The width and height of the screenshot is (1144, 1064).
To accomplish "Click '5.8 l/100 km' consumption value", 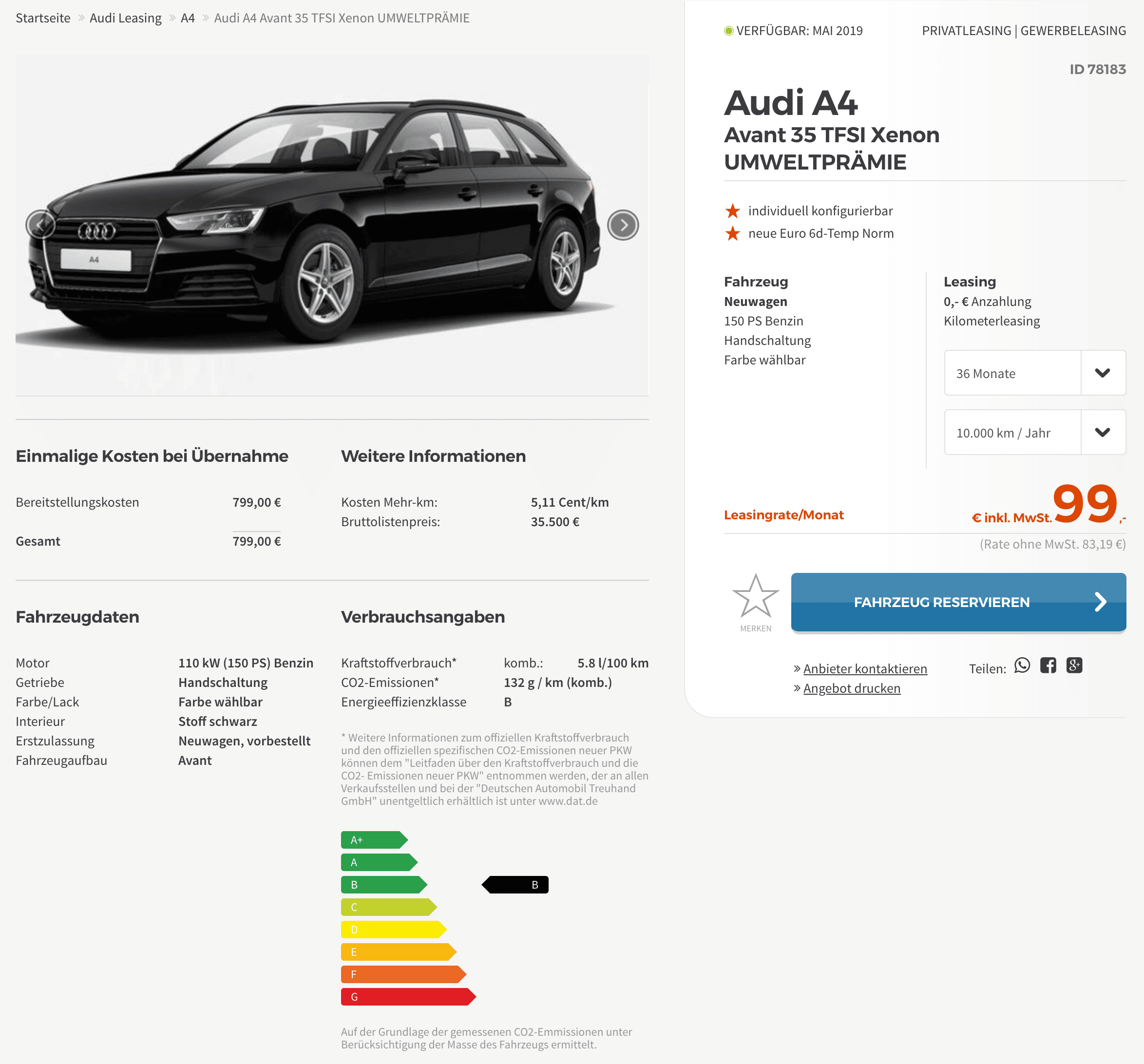I will point(613,663).
